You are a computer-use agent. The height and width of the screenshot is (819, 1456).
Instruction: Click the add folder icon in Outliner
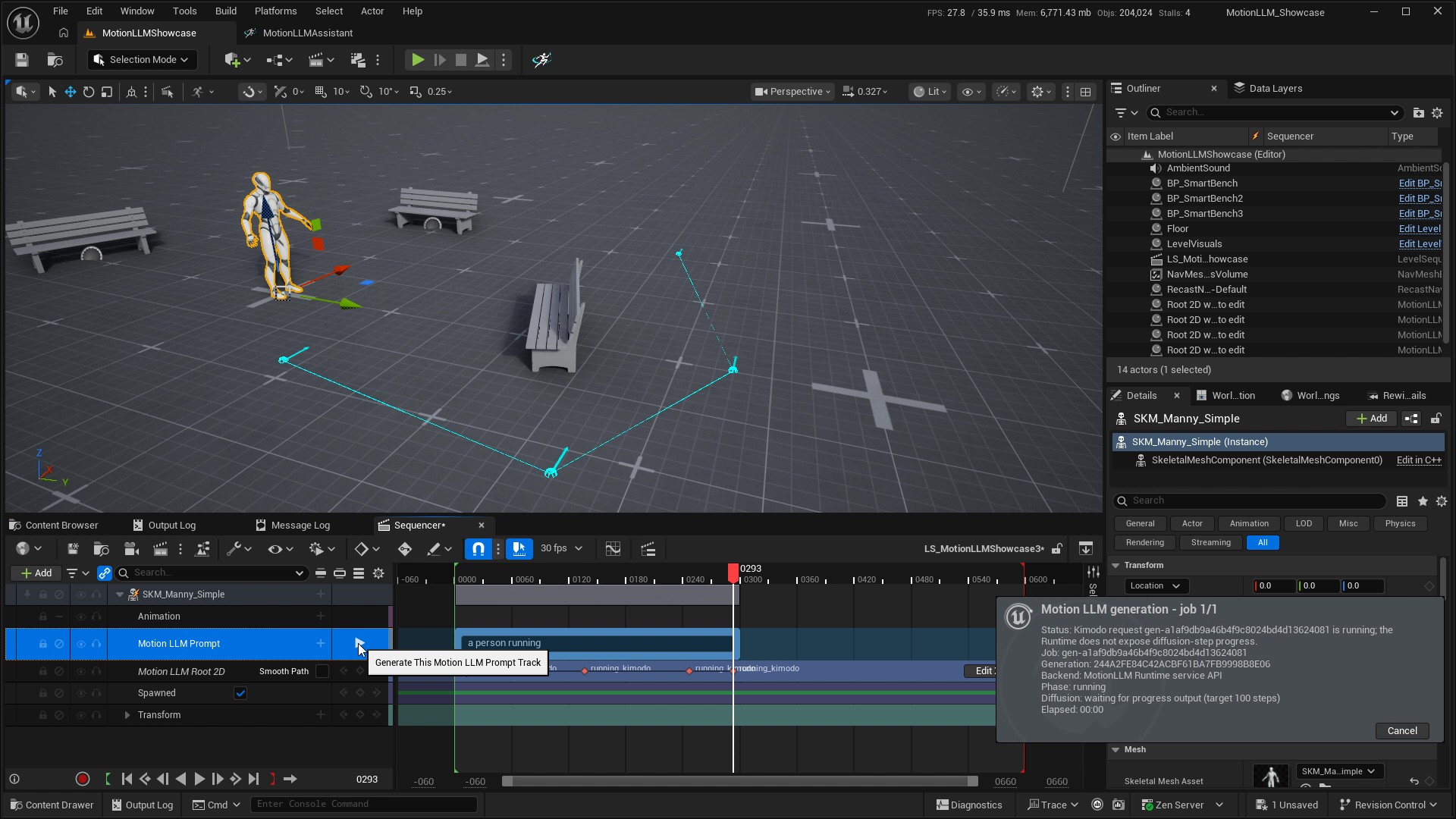(1418, 113)
